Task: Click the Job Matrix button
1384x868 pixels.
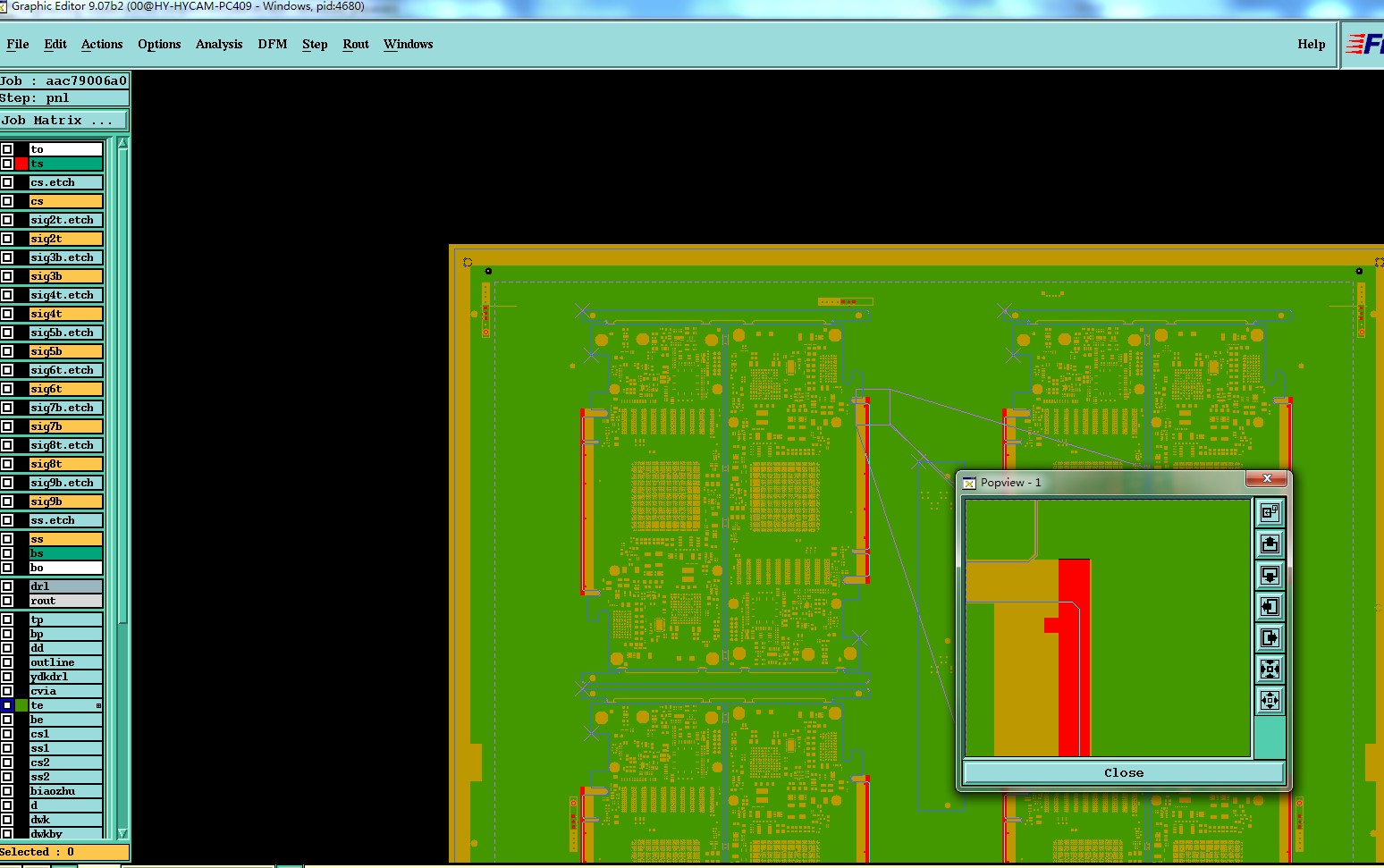Action: pyautogui.click(x=64, y=120)
